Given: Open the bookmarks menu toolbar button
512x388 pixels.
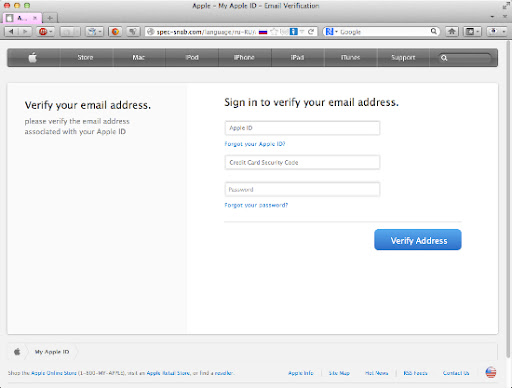Looking at the screenshot, I should [470, 32].
